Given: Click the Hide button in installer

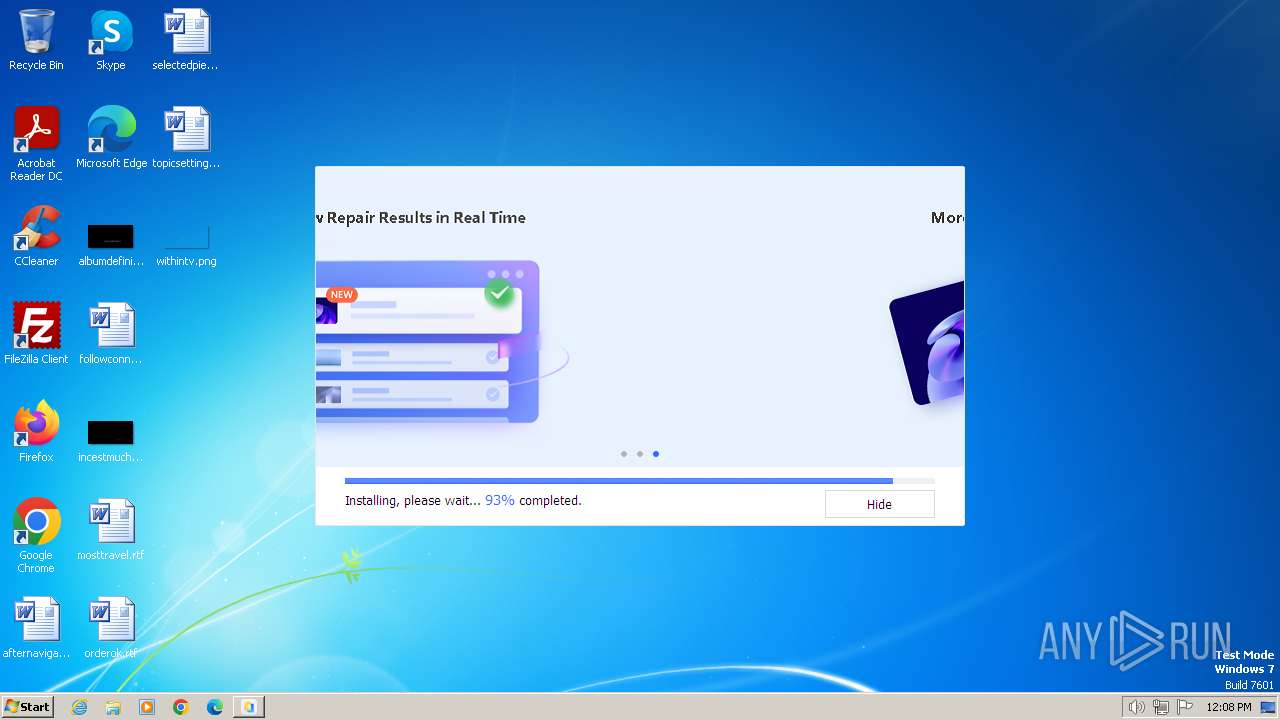Looking at the screenshot, I should (879, 504).
